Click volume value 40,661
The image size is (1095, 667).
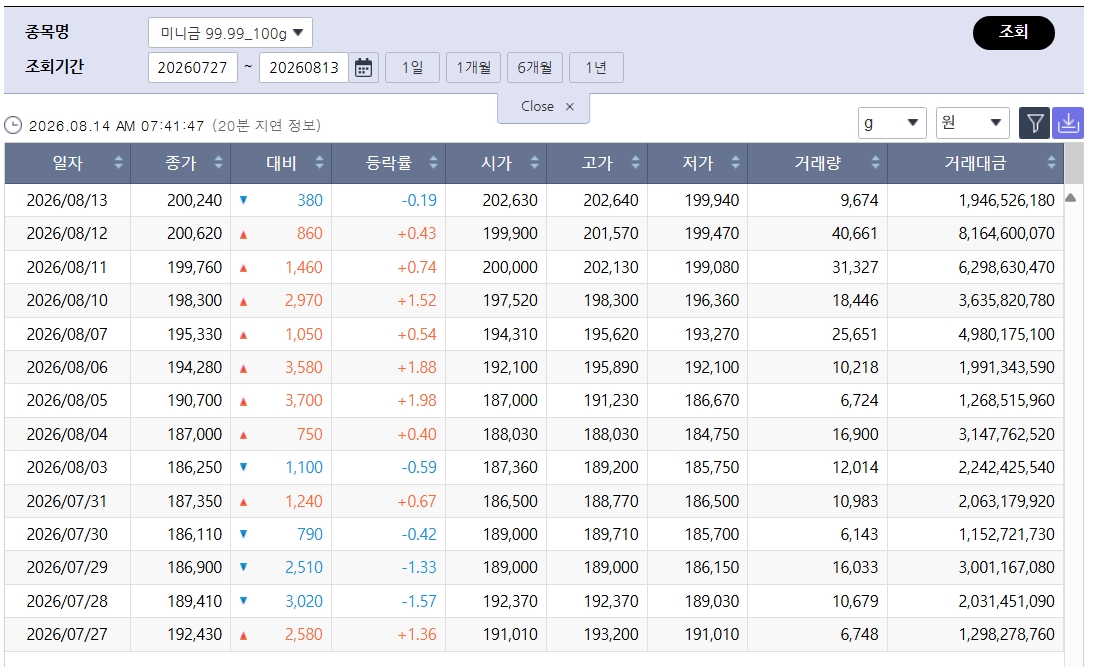pyautogui.click(x=855, y=233)
